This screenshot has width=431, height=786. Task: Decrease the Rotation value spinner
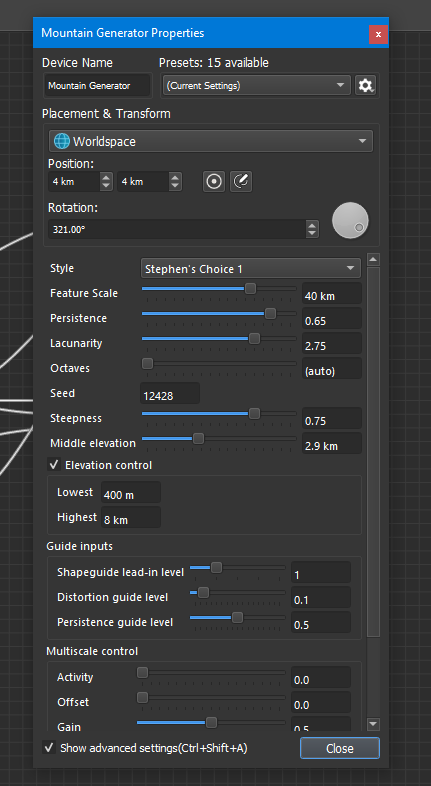point(312,234)
